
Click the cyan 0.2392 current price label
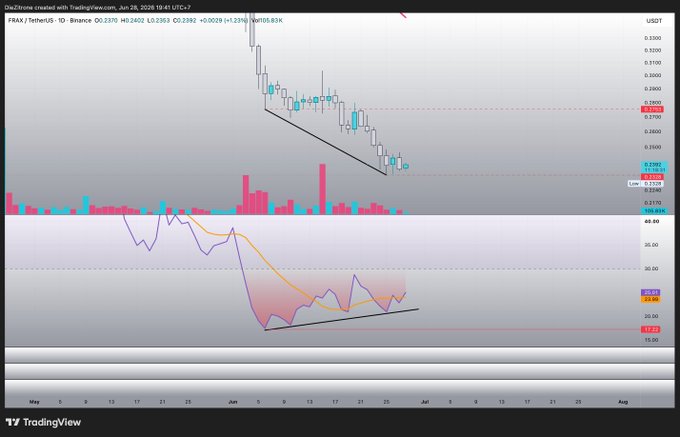pyautogui.click(x=654, y=165)
